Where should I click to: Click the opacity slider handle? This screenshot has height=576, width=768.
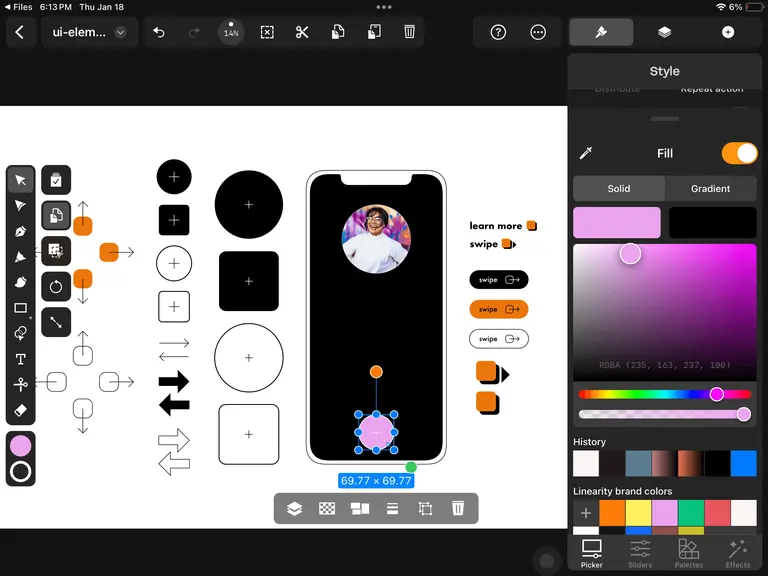(x=744, y=414)
